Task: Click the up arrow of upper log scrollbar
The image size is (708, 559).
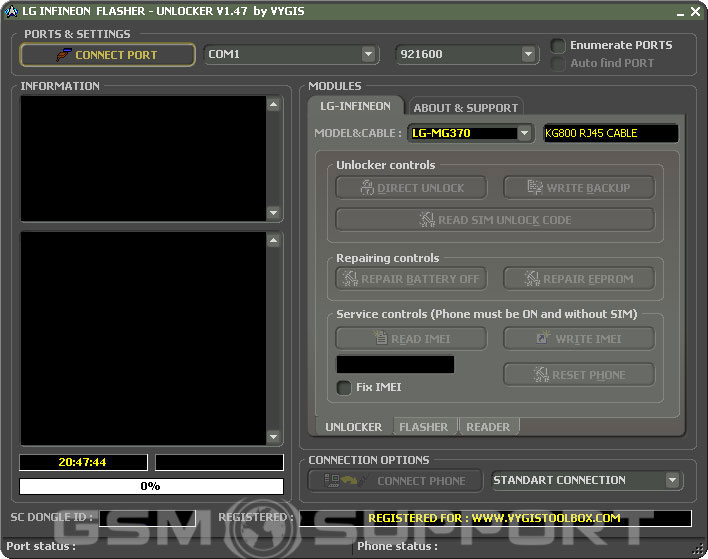Action: [273, 105]
